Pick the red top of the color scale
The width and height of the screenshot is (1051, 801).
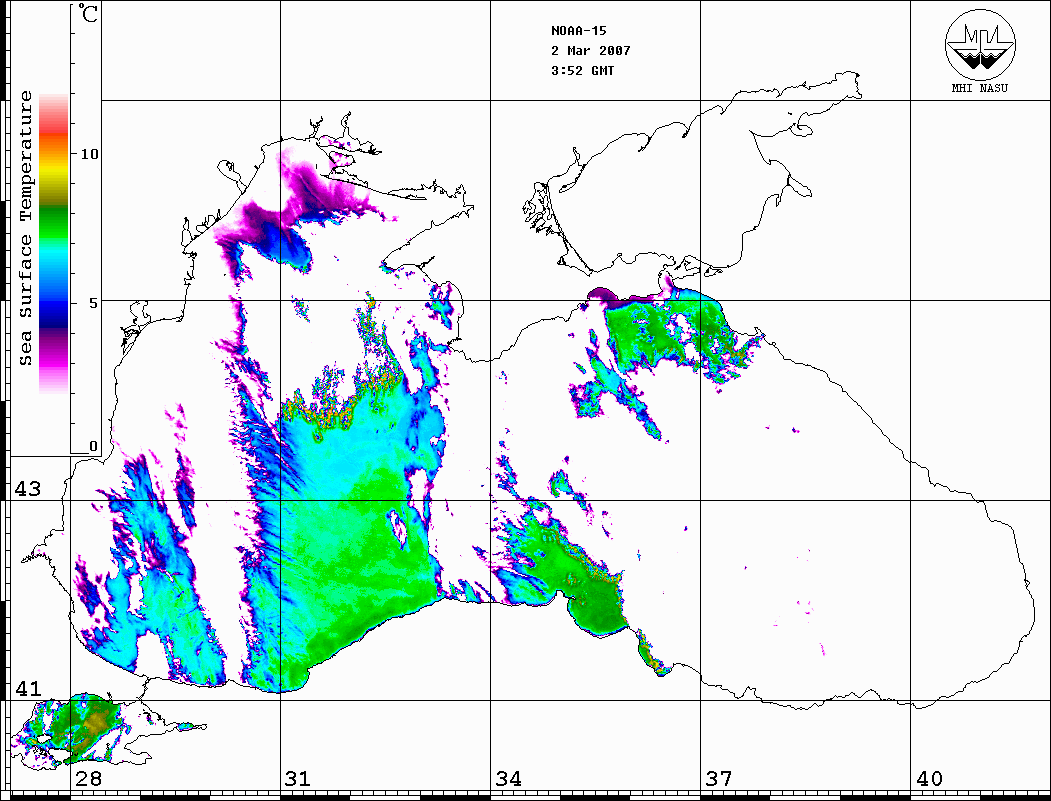point(54,117)
